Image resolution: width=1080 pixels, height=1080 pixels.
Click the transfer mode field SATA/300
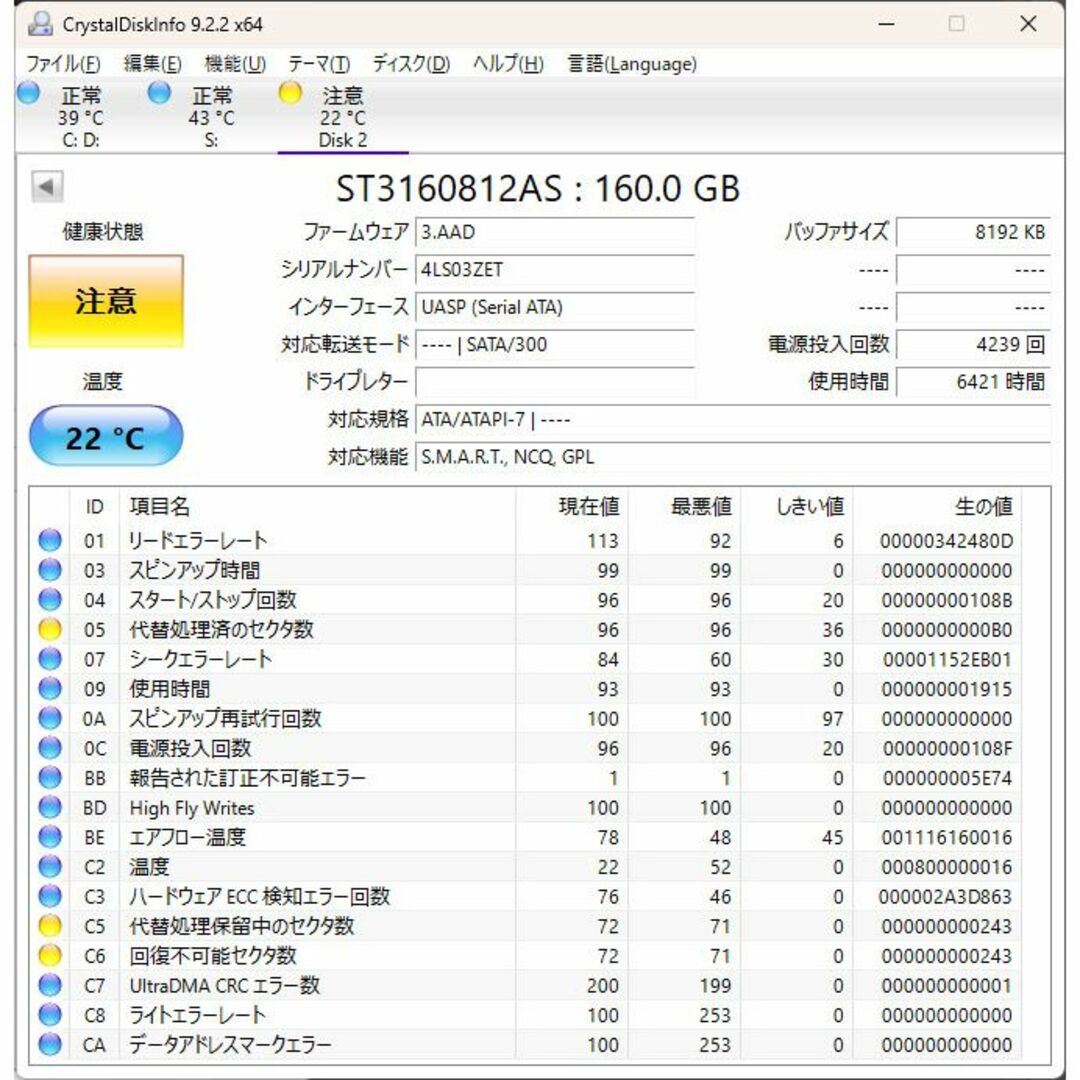point(555,344)
